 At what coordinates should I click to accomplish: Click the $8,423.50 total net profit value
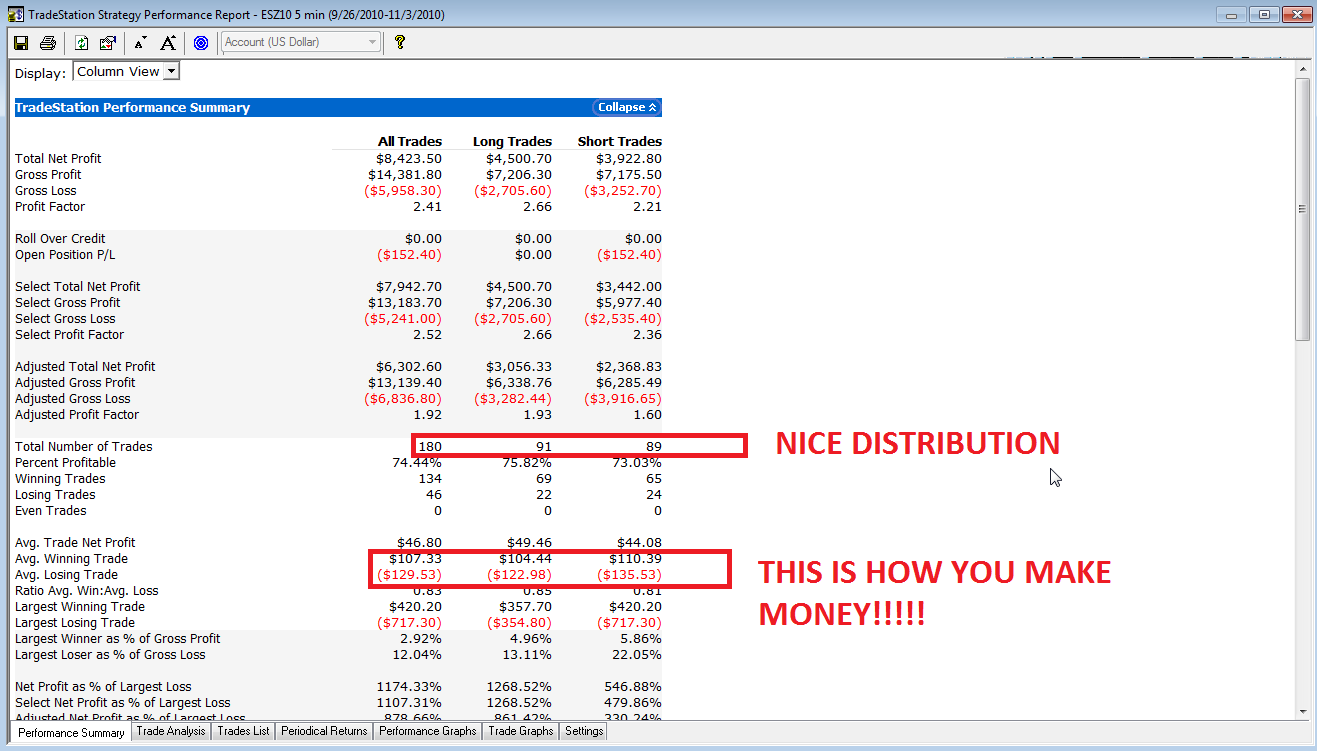[x=409, y=158]
